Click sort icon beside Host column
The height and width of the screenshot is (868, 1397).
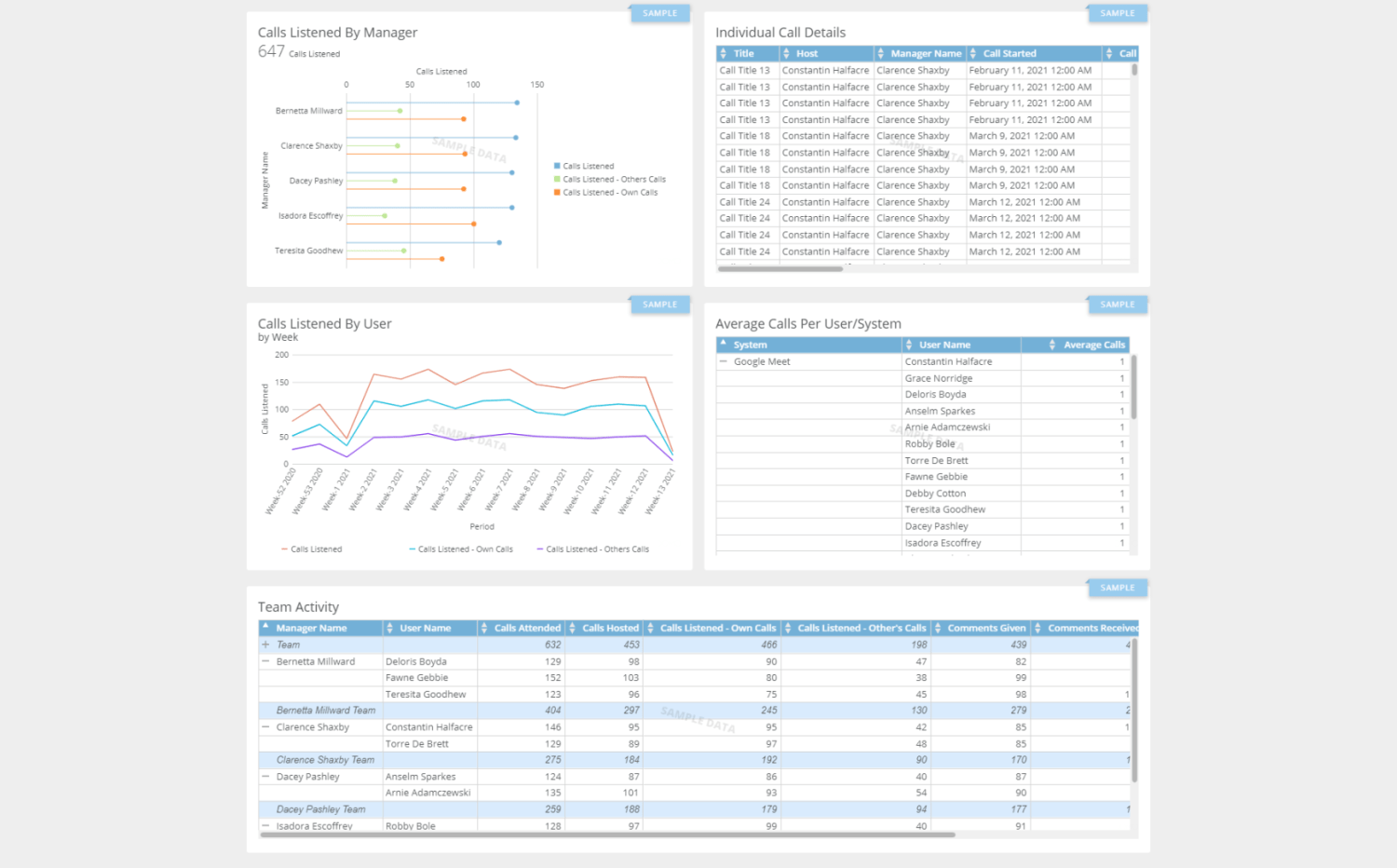coord(786,54)
